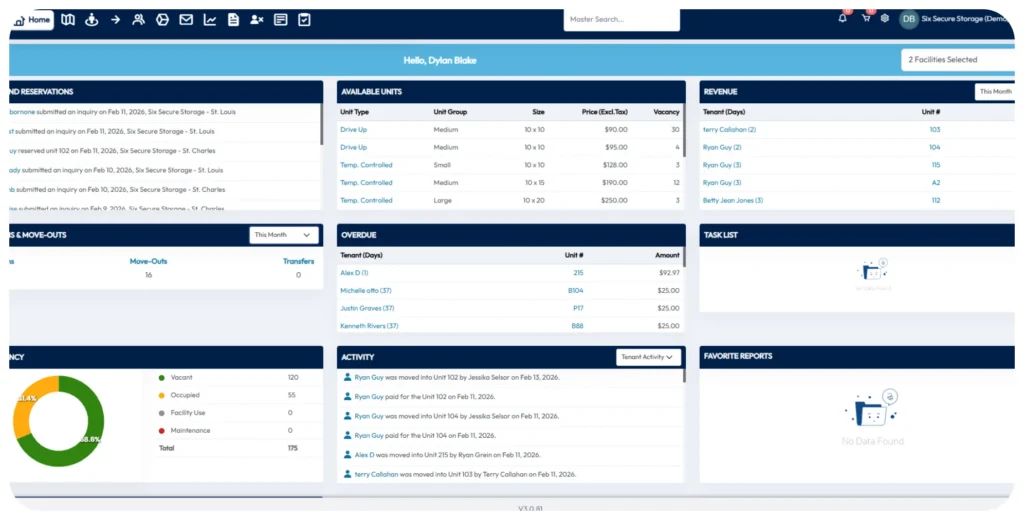Open unit 112 in Revenue list

pos(936,200)
